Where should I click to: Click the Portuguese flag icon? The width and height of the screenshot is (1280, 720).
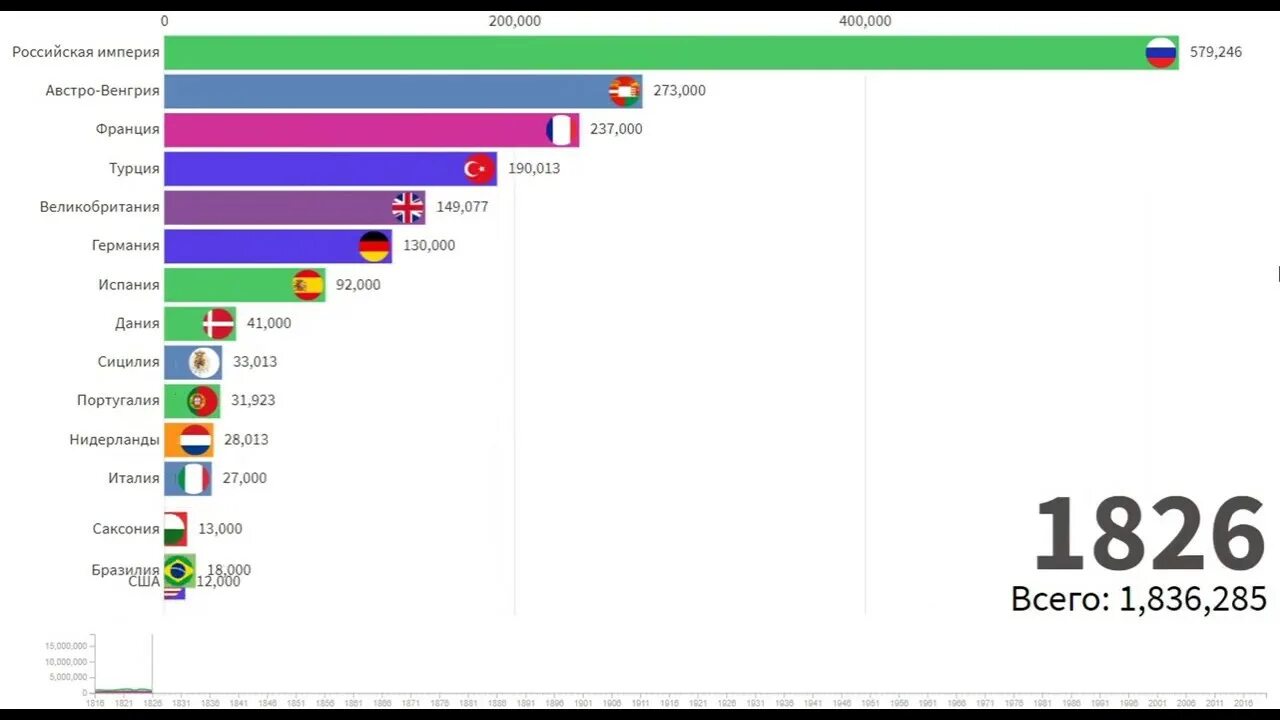tap(203, 401)
